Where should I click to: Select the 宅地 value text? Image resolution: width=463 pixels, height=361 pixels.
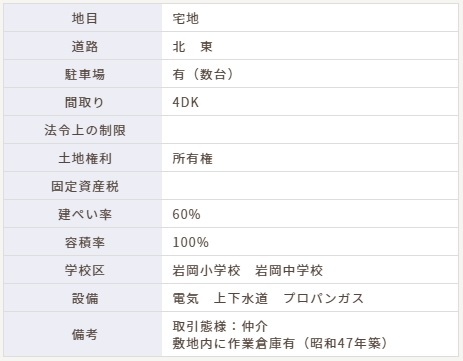[186, 18]
